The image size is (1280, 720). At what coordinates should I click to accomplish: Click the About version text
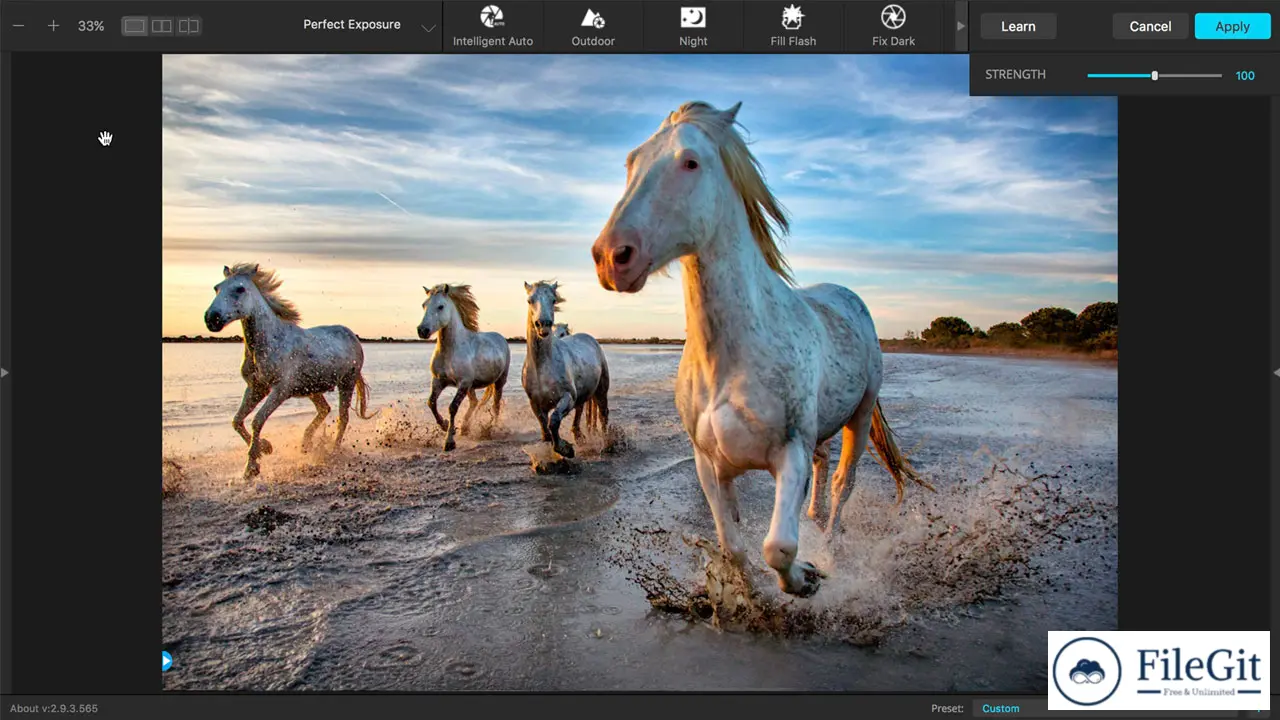pyautogui.click(x=54, y=708)
